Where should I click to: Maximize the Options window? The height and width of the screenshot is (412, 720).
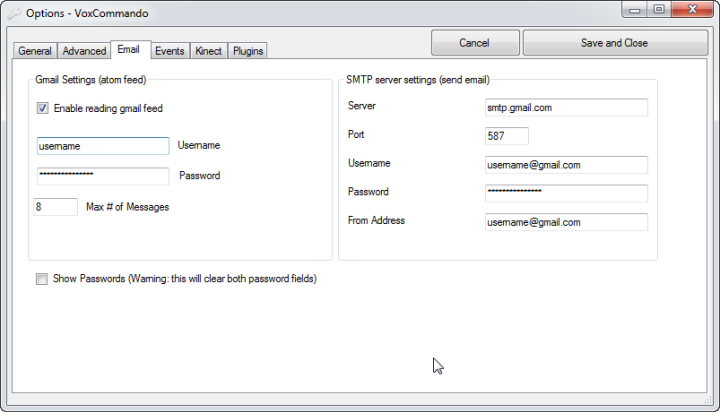(x=659, y=10)
